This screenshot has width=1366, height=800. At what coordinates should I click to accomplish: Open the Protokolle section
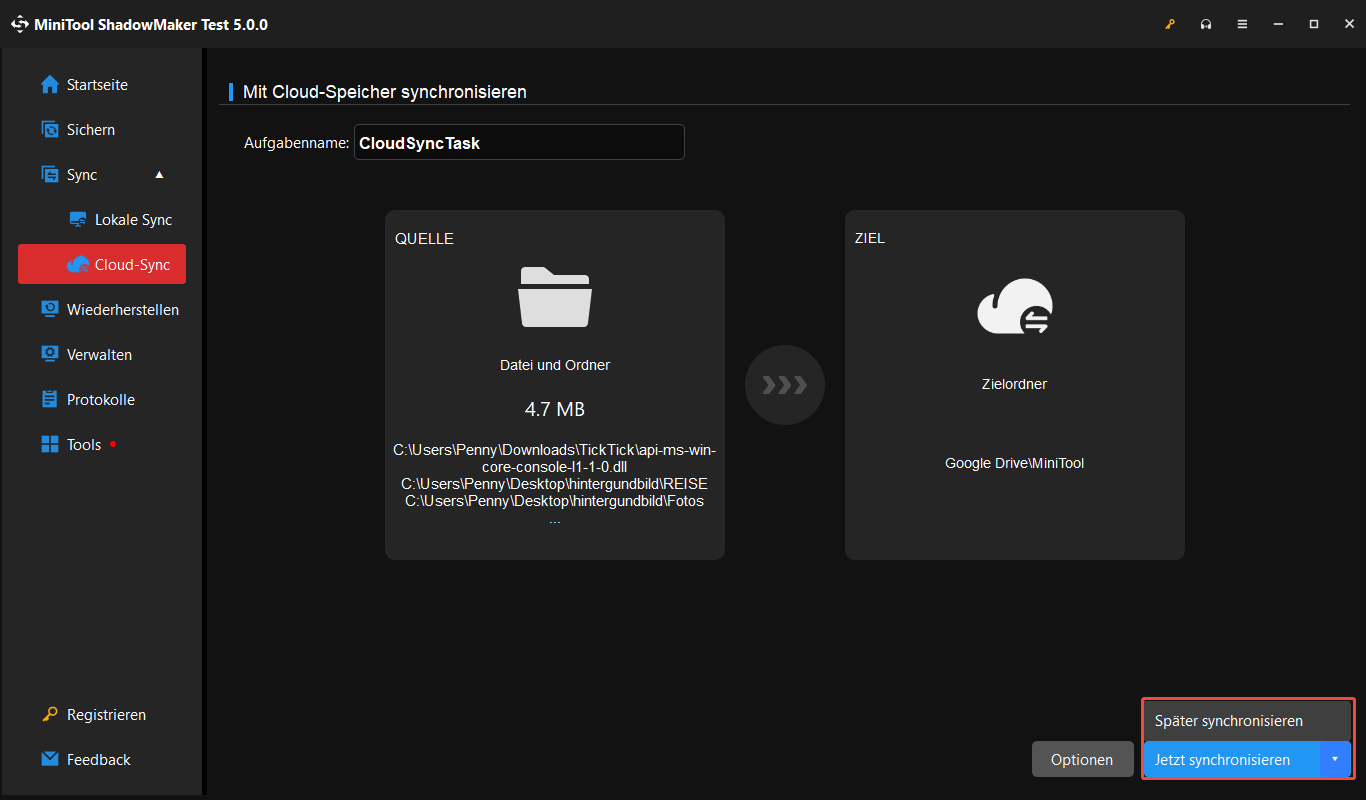point(101,400)
